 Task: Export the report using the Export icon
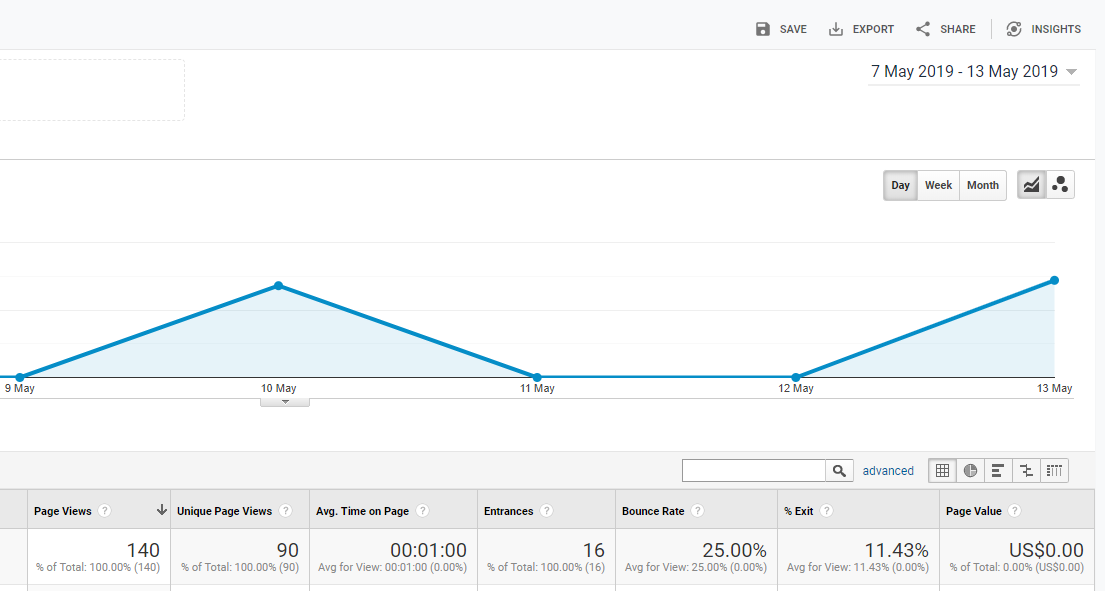point(836,29)
